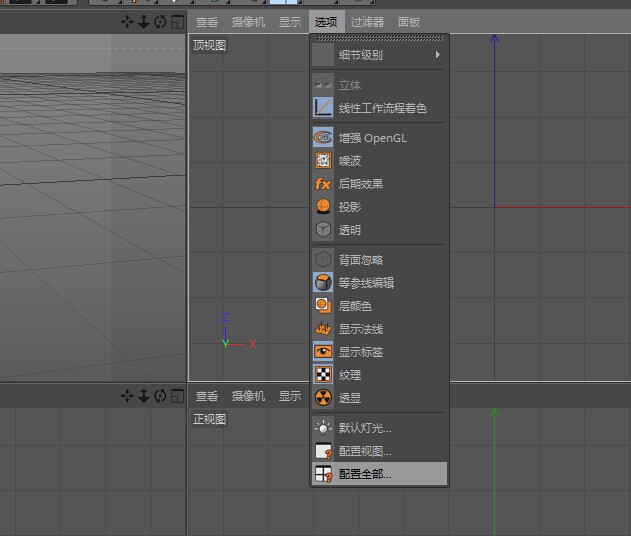Select 透明 menu entry text
631x536 pixels.
pos(350,230)
